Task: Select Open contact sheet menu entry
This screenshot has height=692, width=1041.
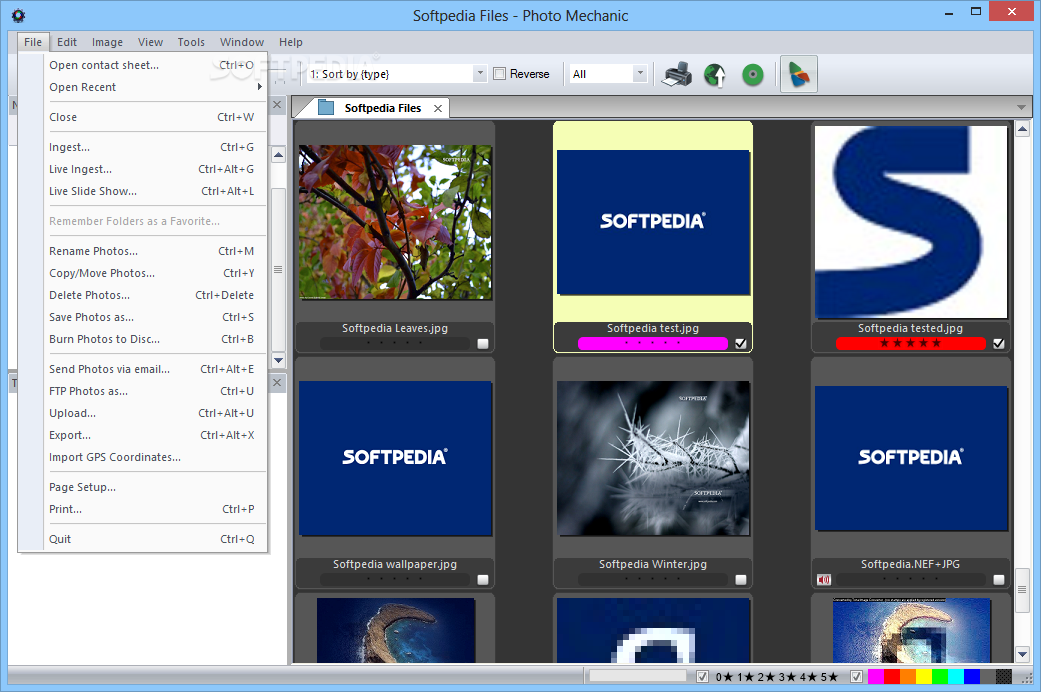Action: (x=155, y=65)
